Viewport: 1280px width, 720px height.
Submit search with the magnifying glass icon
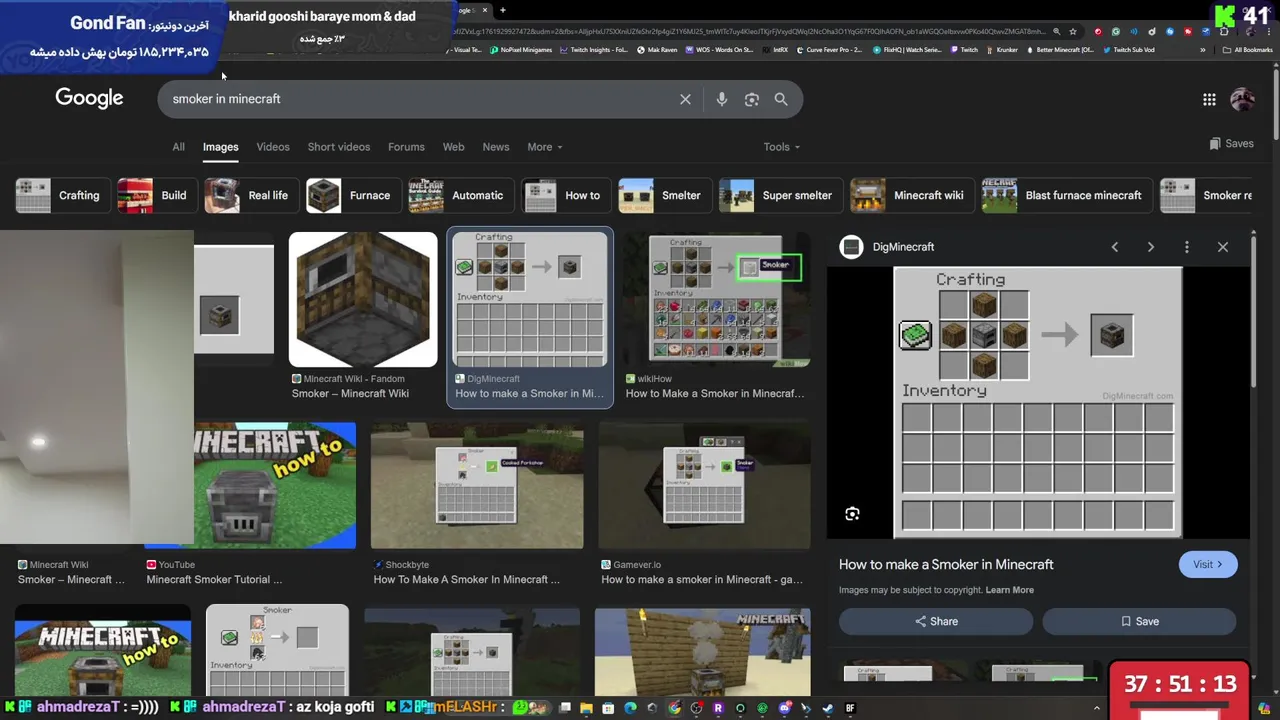[x=781, y=99]
